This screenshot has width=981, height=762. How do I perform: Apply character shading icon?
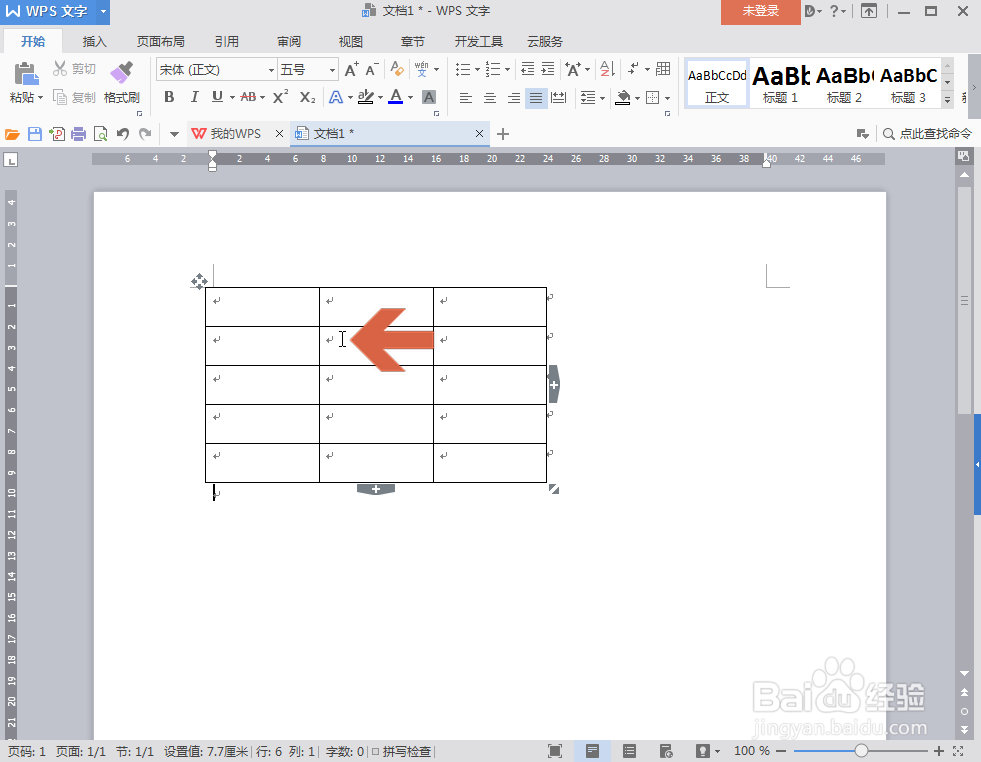point(429,97)
